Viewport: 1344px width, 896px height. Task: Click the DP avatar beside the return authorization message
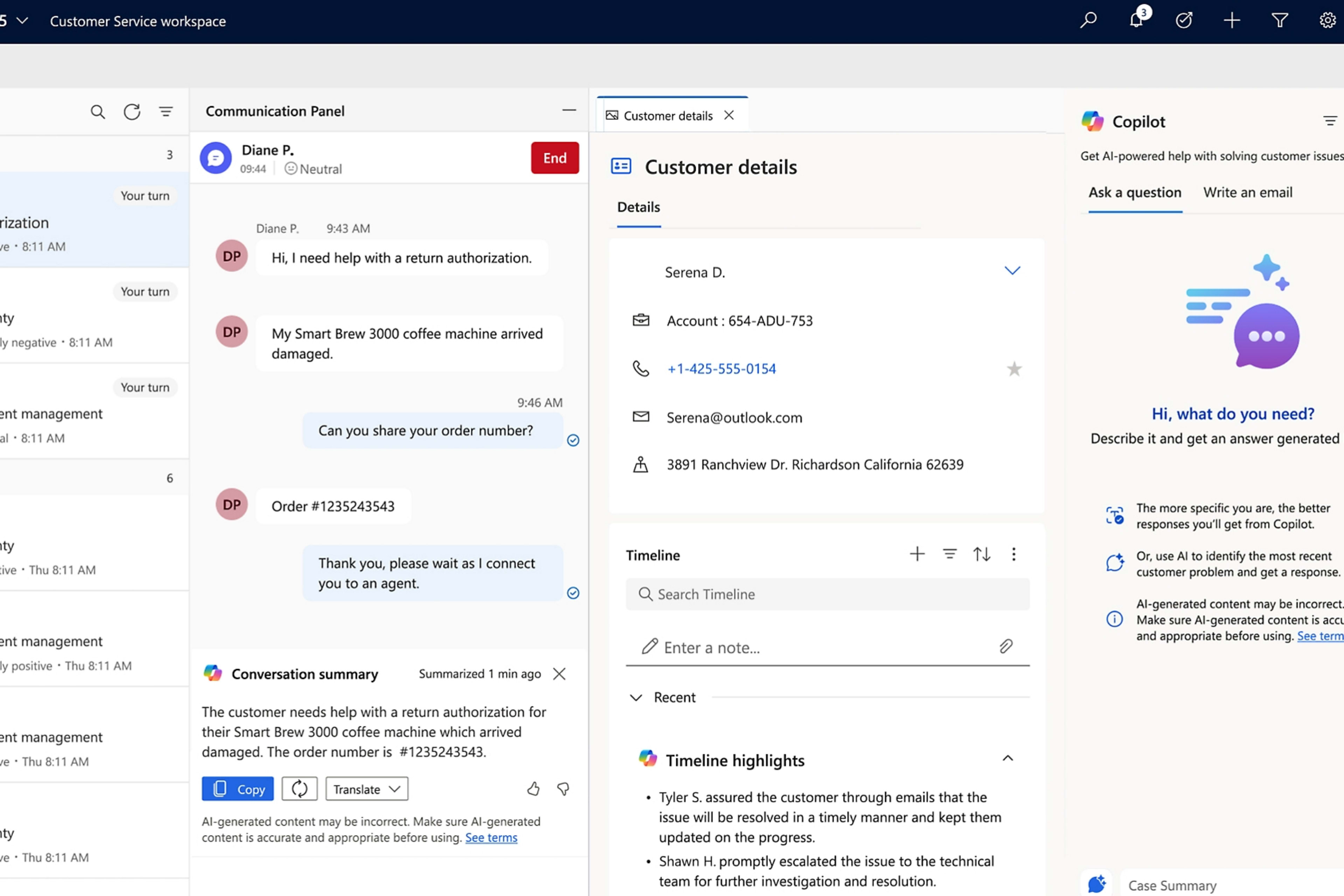point(231,256)
